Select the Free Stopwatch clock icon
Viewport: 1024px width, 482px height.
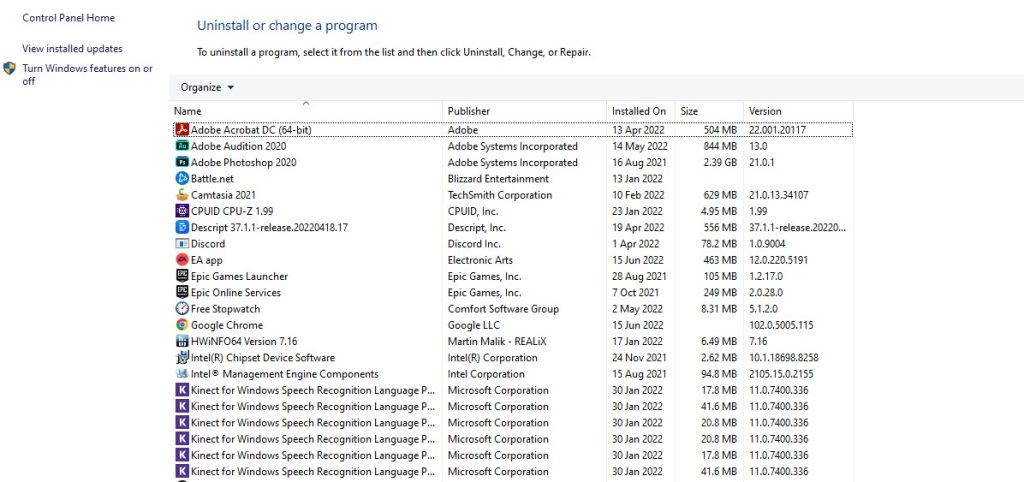182,309
